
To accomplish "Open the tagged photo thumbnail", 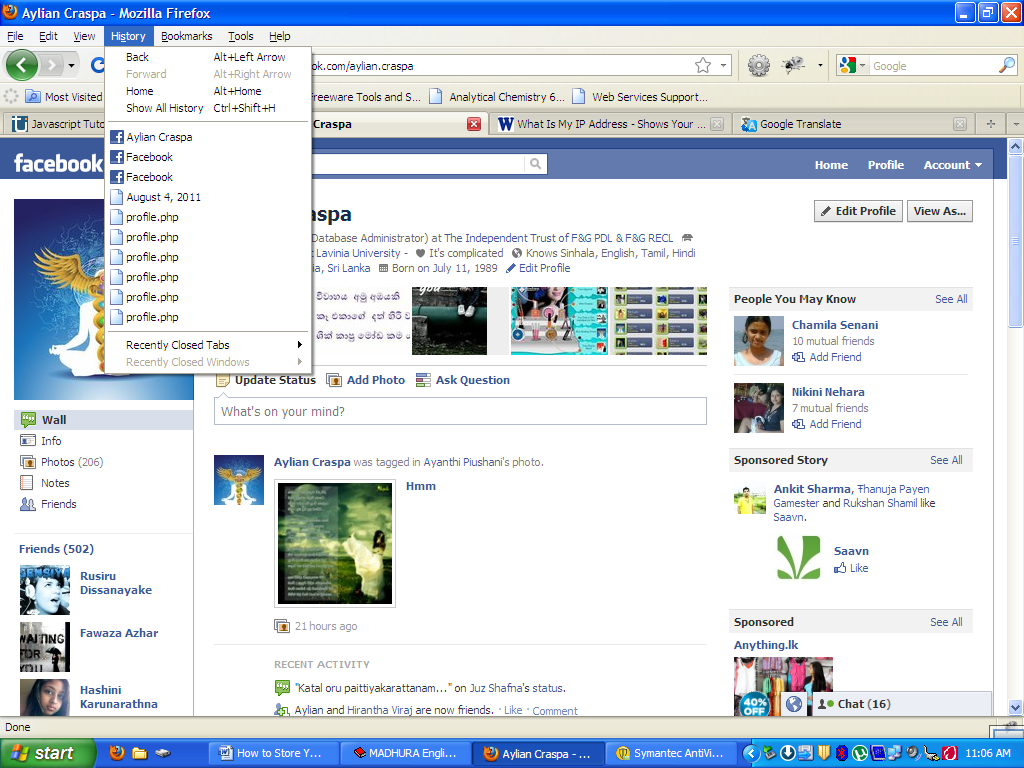I will (334, 543).
